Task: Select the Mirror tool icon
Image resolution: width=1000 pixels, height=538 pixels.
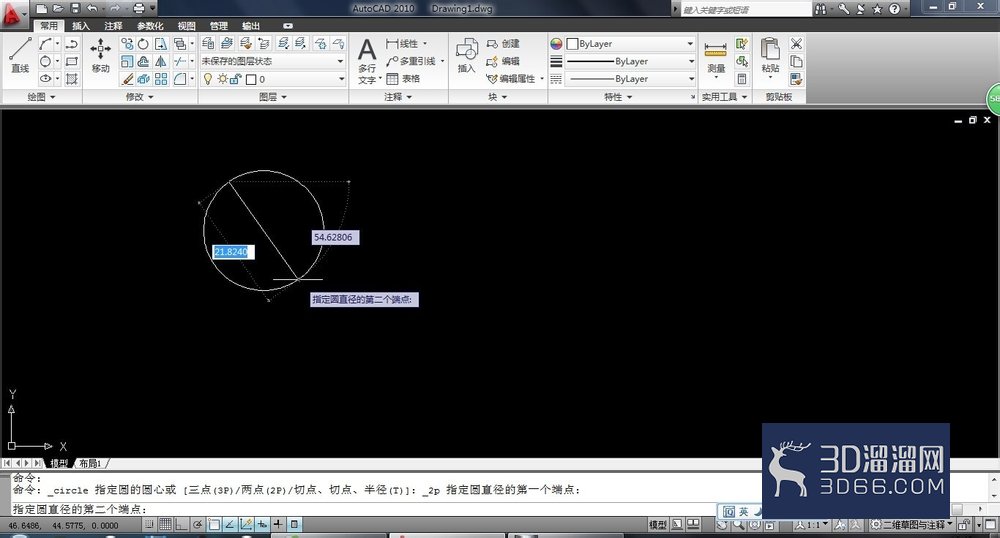Action: [x=161, y=61]
